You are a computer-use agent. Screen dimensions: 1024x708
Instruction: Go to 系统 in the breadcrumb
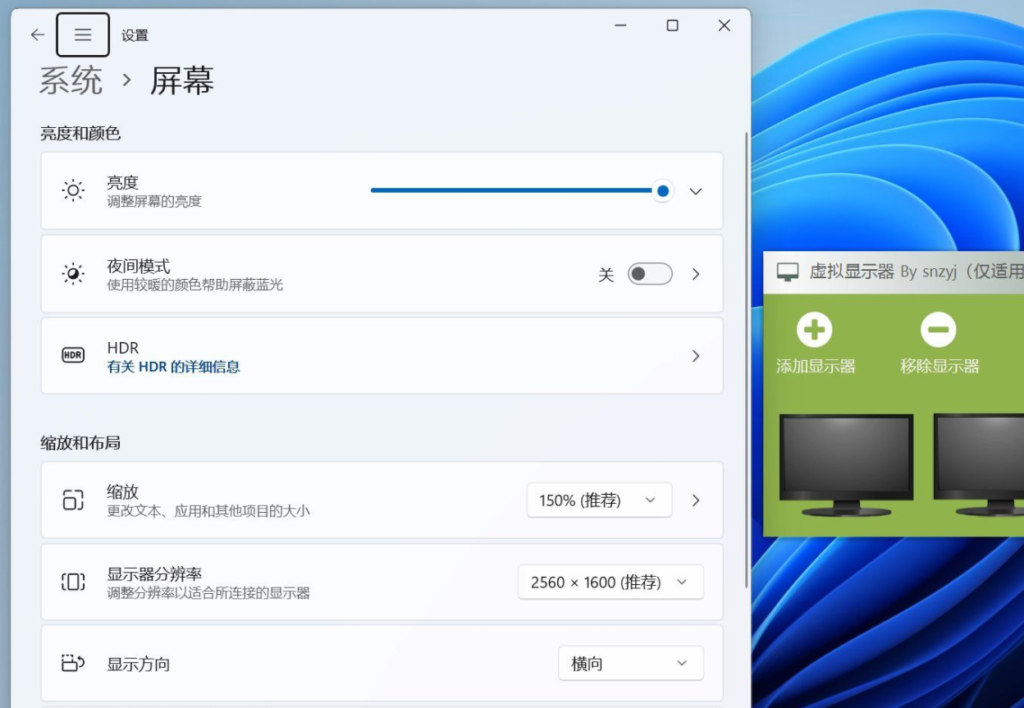point(71,80)
